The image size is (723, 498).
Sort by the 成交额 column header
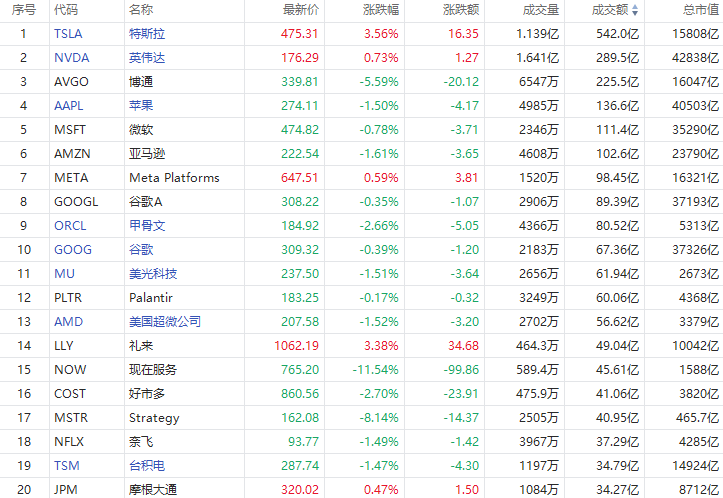click(x=610, y=9)
